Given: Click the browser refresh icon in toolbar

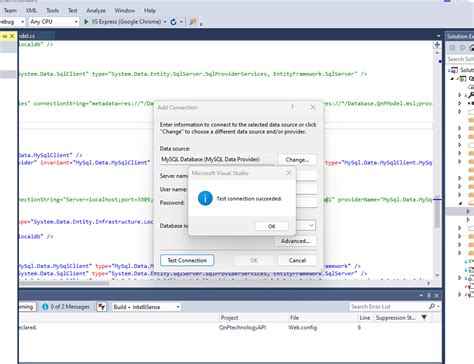Looking at the screenshot, I should pos(173,22).
